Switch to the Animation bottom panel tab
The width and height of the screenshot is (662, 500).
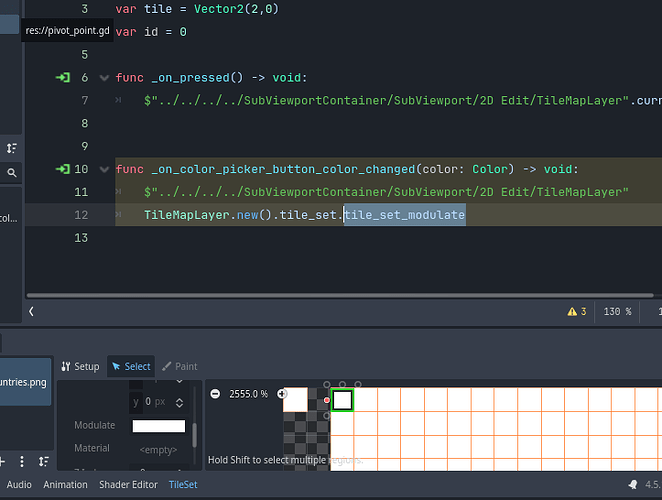pos(65,485)
